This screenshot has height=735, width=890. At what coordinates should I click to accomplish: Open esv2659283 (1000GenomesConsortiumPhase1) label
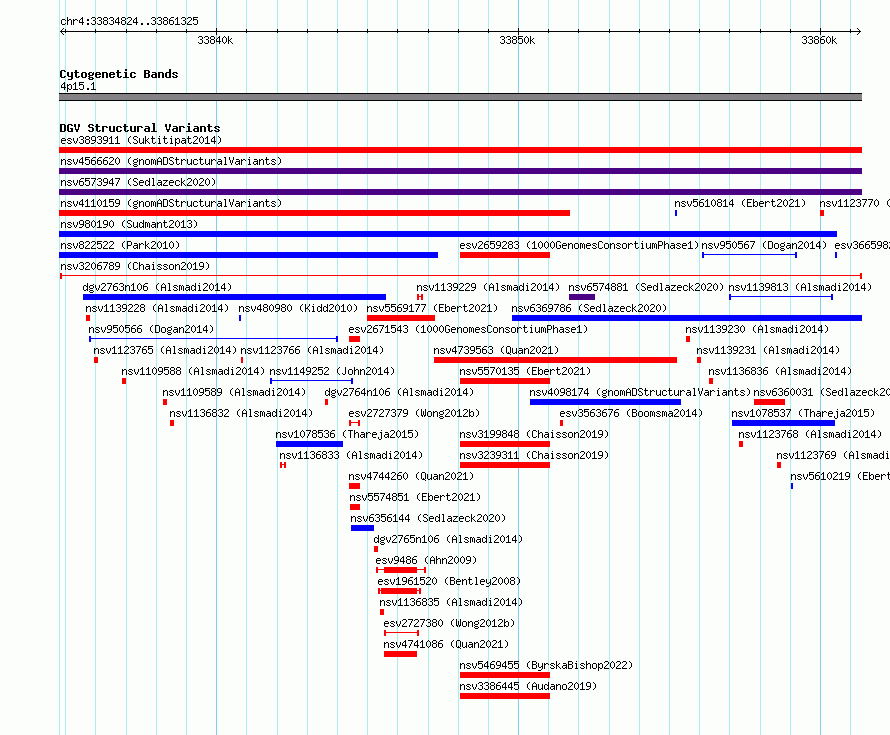[x=579, y=245]
